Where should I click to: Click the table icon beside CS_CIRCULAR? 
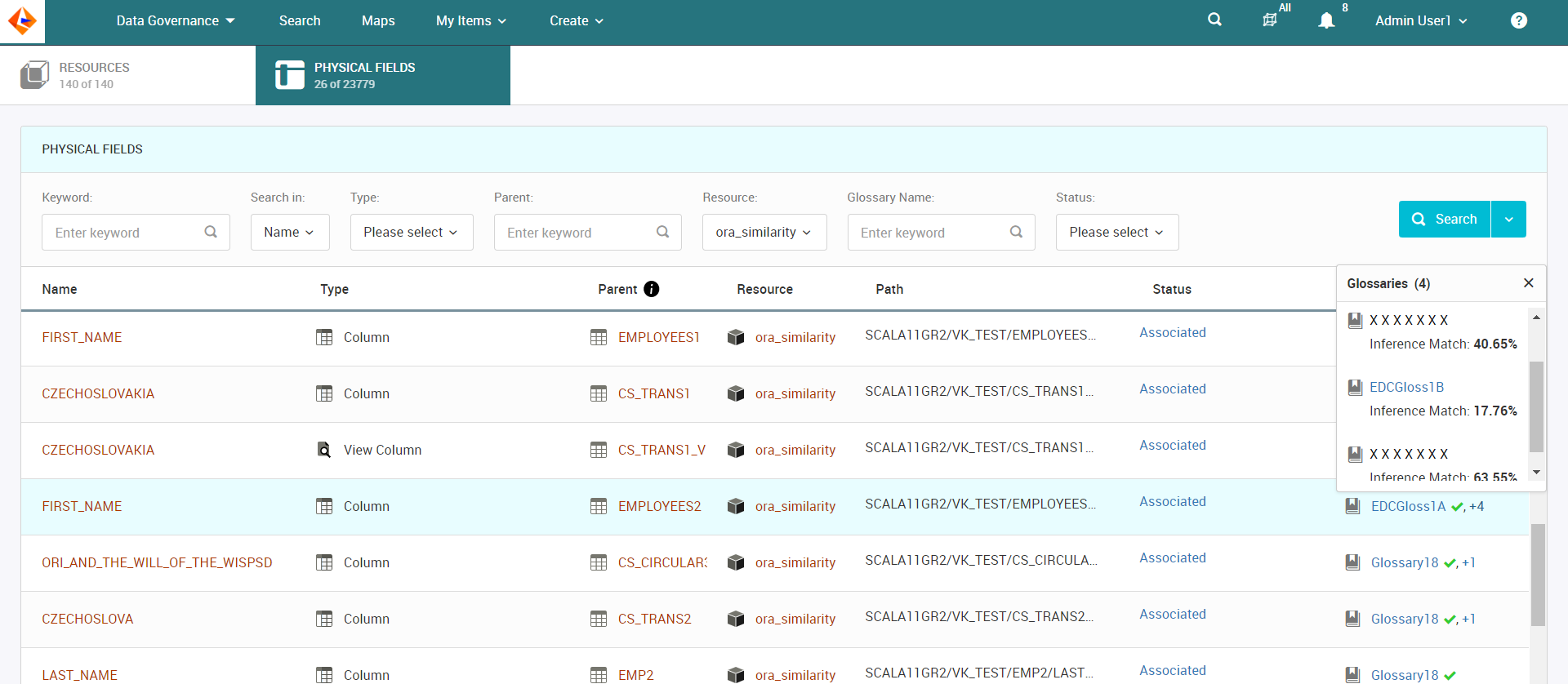pyautogui.click(x=599, y=562)
